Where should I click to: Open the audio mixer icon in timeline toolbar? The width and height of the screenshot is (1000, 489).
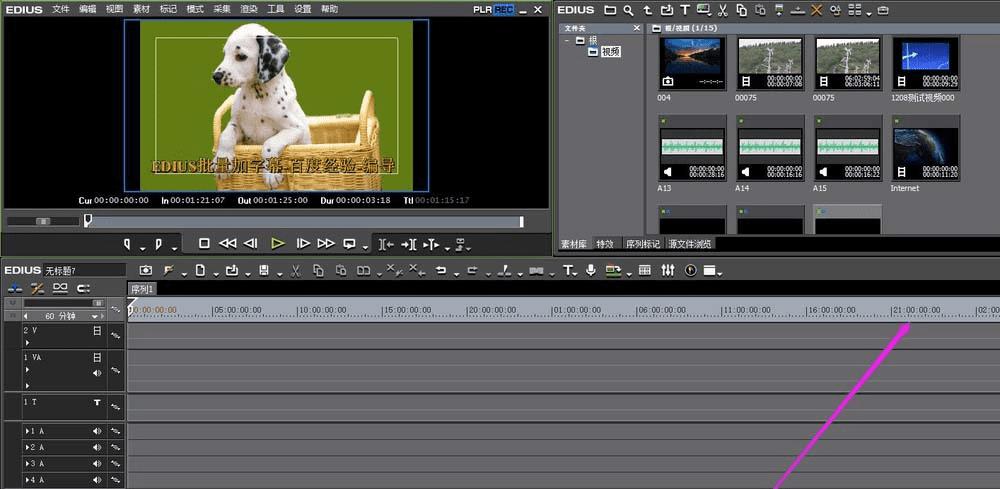[667, 270]
